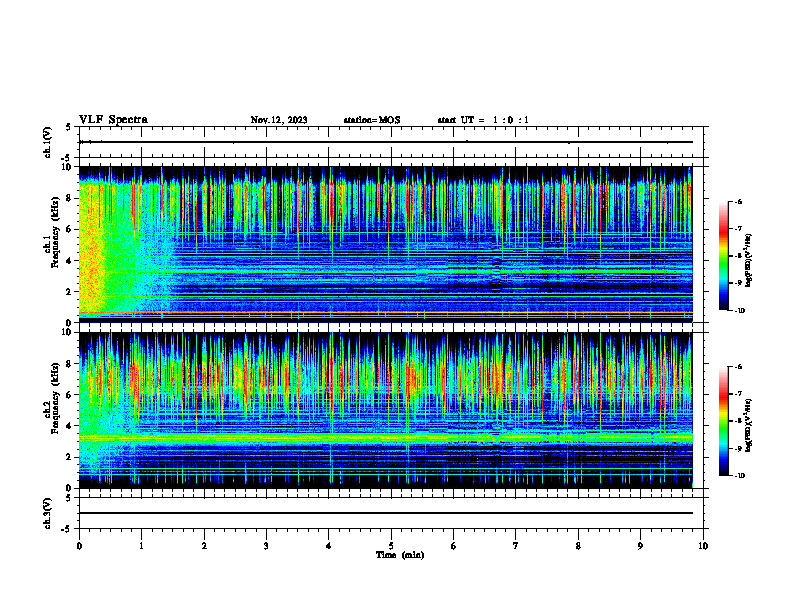The height and width of the screenshot is (612, 792).
Task: Select the date text "Nov.12, 2023"
Action: (279, 120)
